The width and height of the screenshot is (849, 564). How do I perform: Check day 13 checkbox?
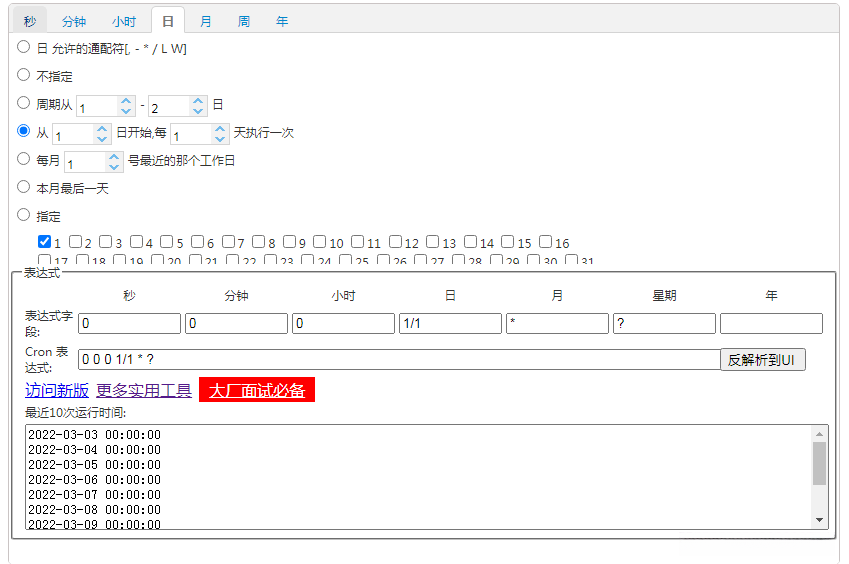coord(433,241)
